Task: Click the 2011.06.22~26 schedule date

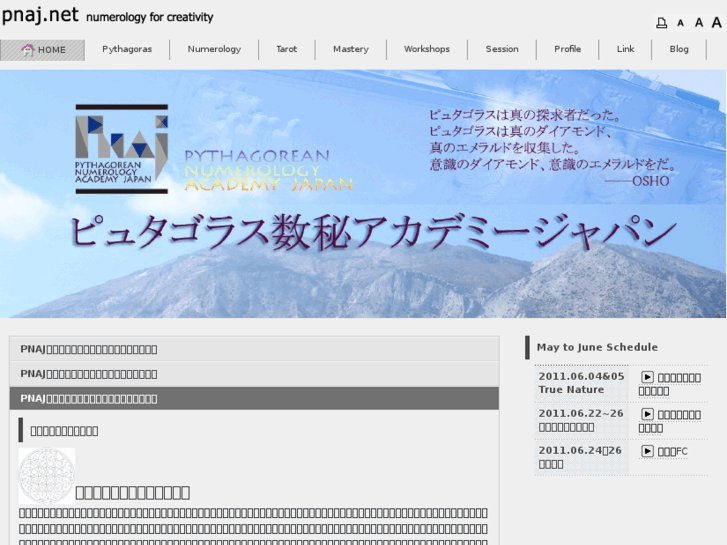Action: point(580,414)
